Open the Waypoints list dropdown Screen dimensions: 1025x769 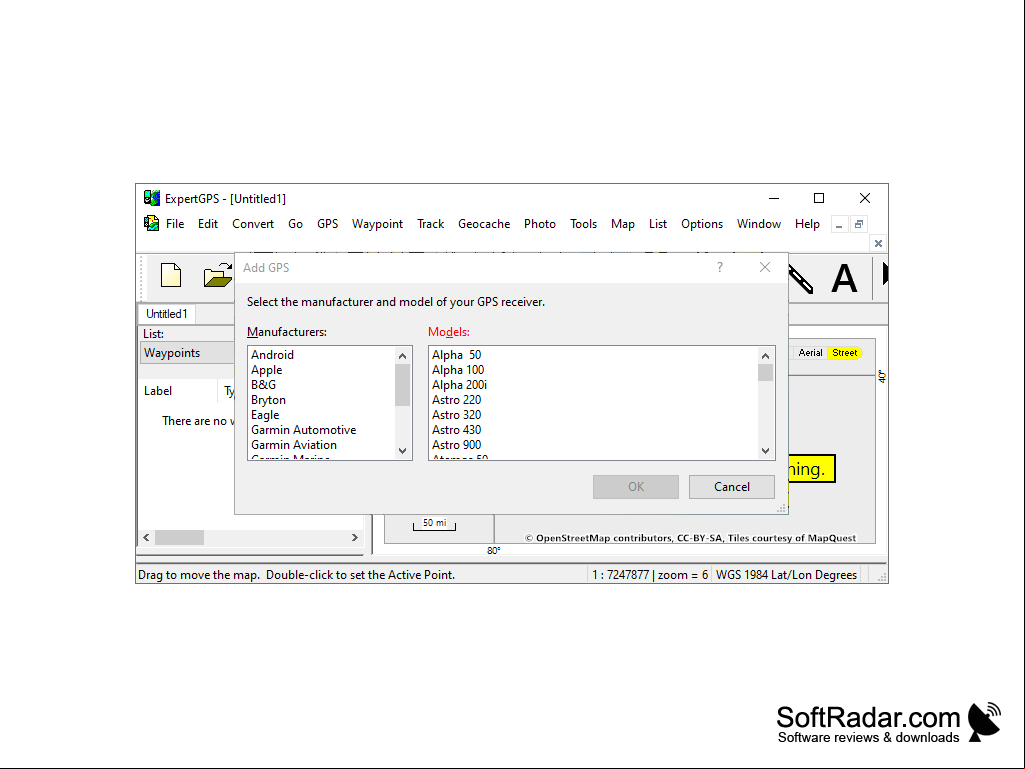(x=188, y=353)
